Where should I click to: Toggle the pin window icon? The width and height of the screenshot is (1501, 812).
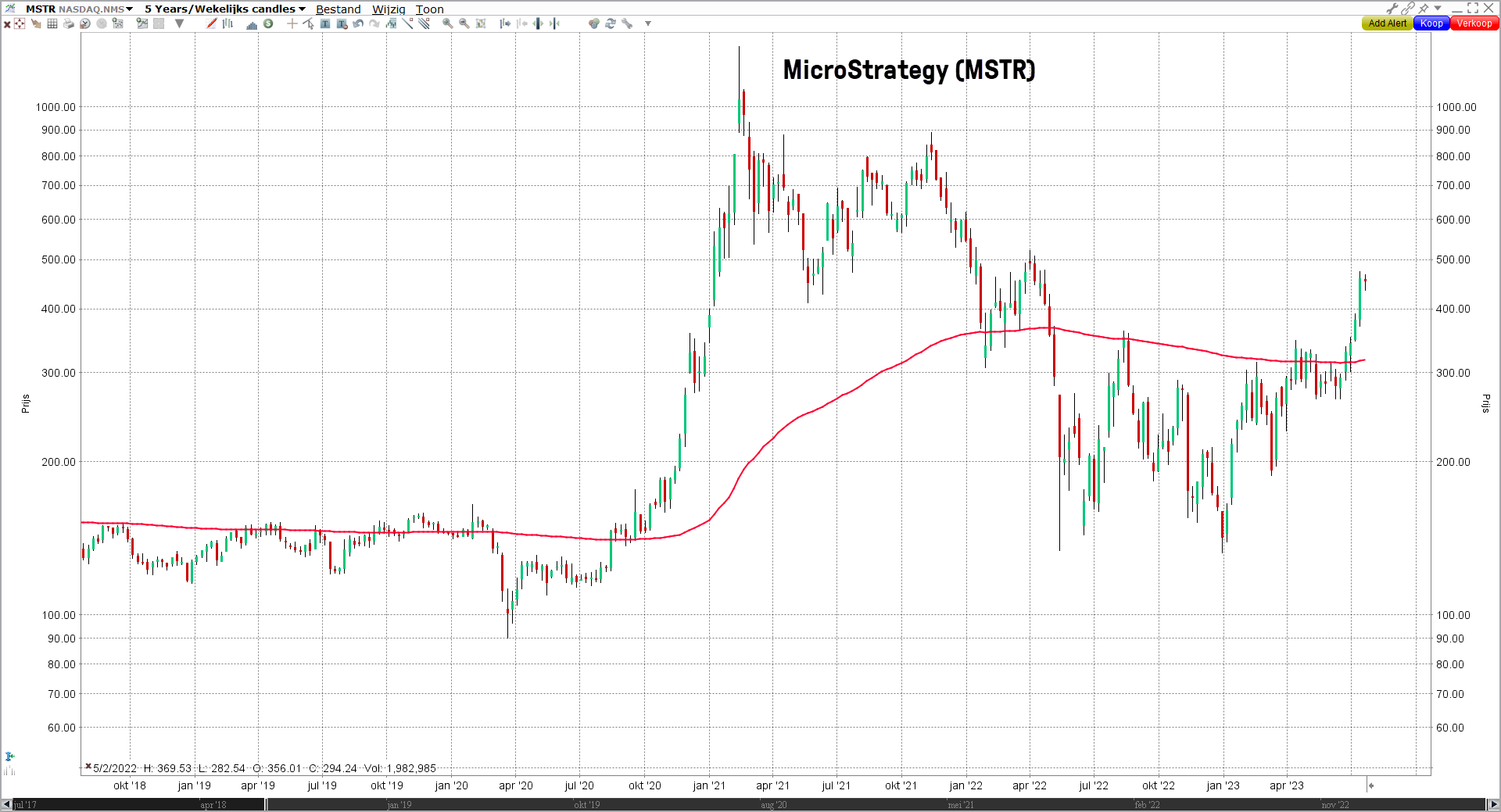click(1424, 8)
